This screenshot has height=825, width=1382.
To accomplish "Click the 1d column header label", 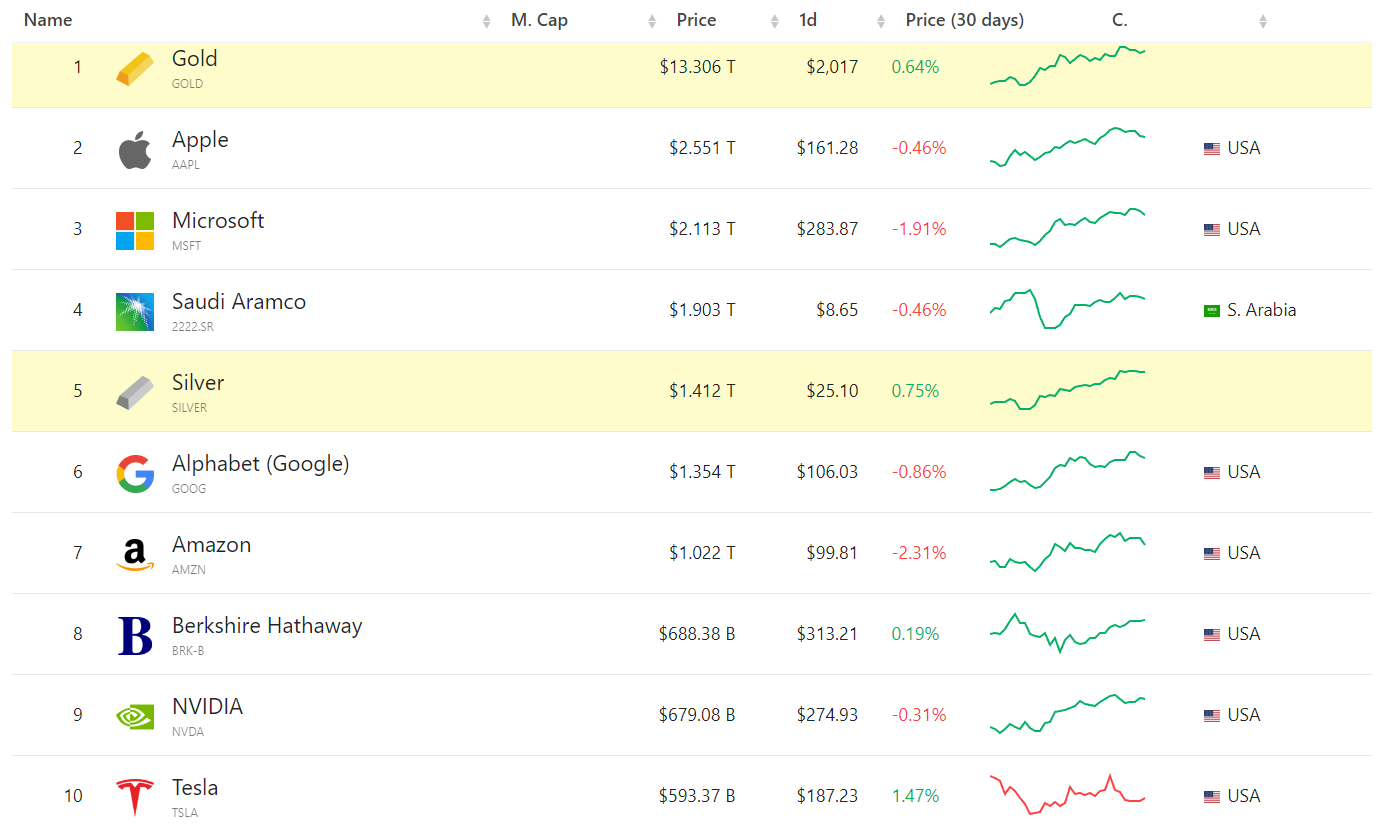I will (808, 20).
